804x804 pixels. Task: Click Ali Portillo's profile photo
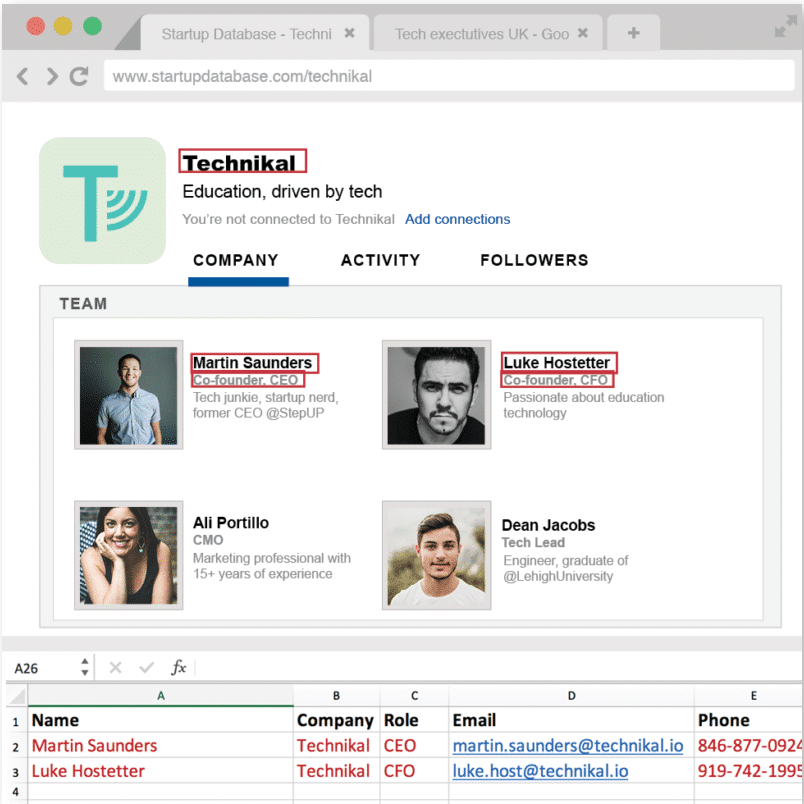click(128, 555)
